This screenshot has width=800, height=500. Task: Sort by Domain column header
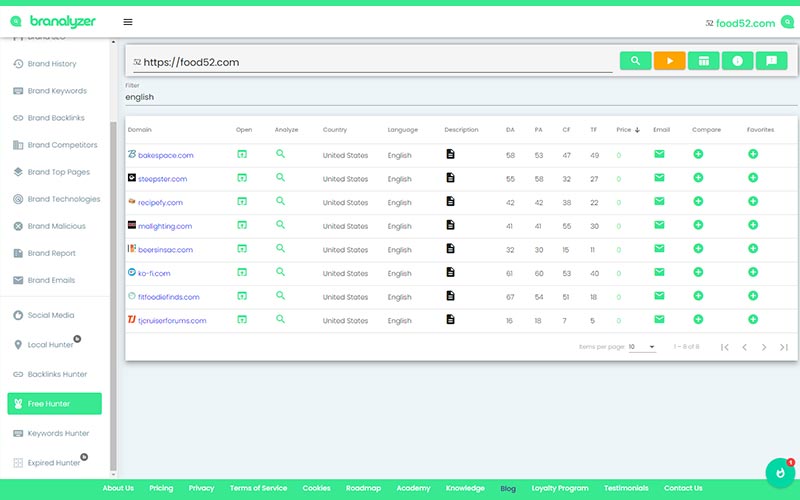pos(139,130)
